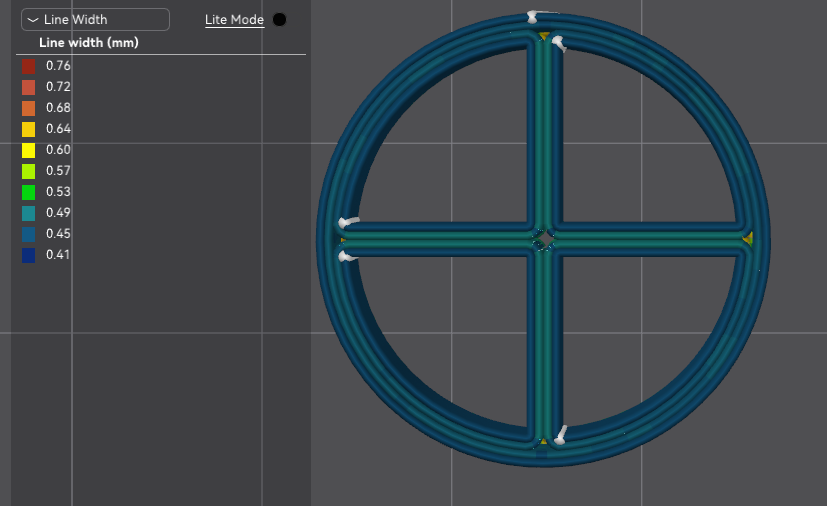Select the 0.45 blue color swatch
This screenshot has height=506, width=827.
pyautogui.click(x=28, y=234)
